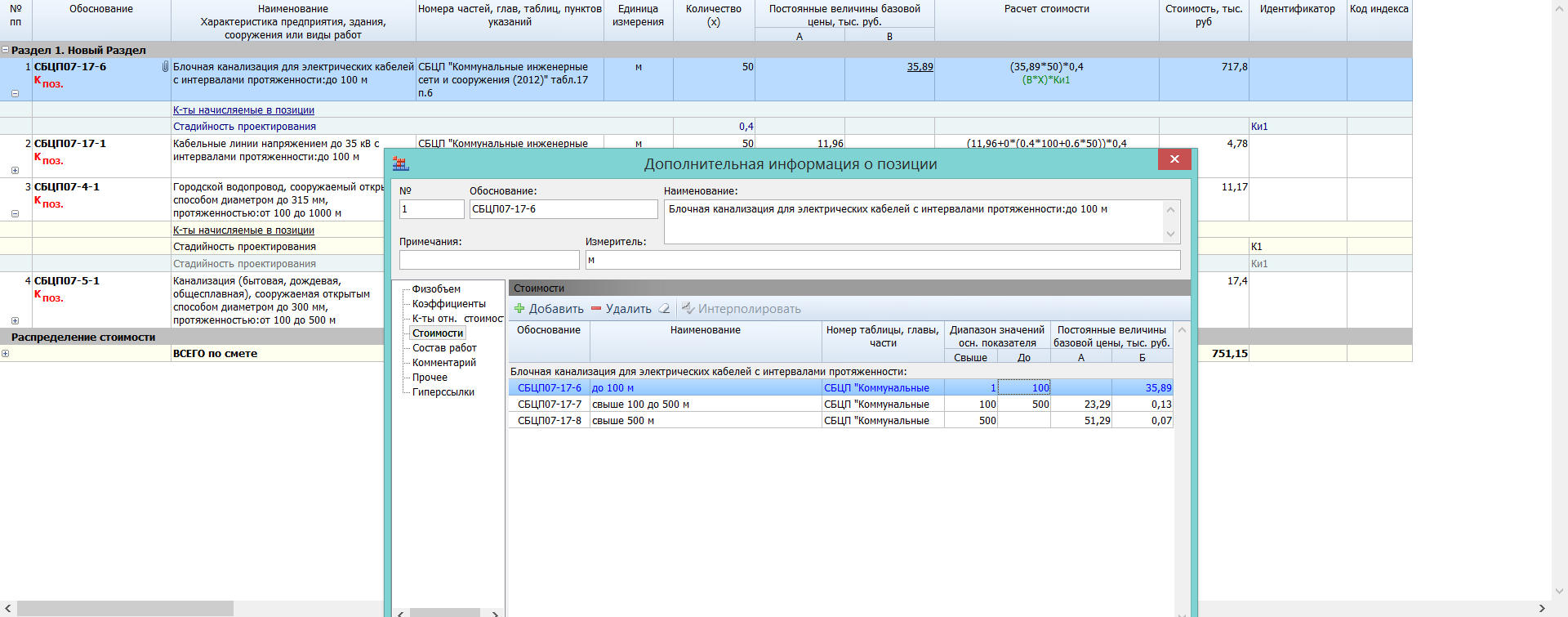
Task: Open the first К-ты начисляемые в позиции link
Action: pyautogui.click(x=243, y=110)
